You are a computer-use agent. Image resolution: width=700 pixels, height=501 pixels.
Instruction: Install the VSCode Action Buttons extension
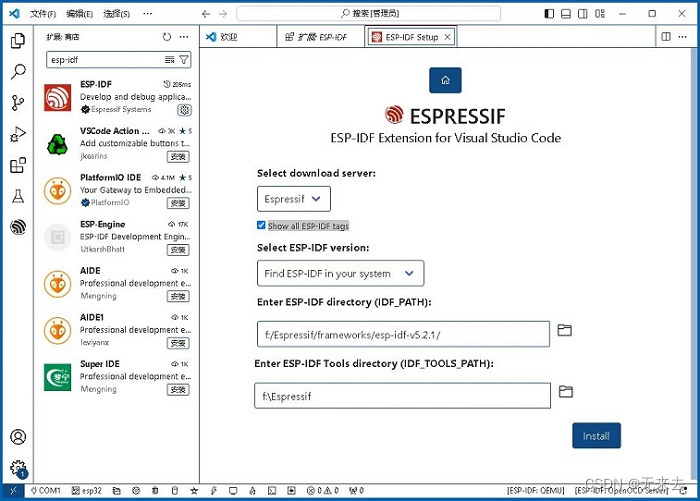coord(178,157)
